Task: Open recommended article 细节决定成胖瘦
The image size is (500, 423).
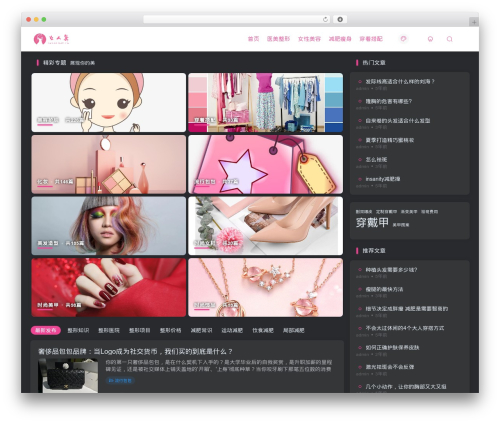Action: click(x=407, y=309)
